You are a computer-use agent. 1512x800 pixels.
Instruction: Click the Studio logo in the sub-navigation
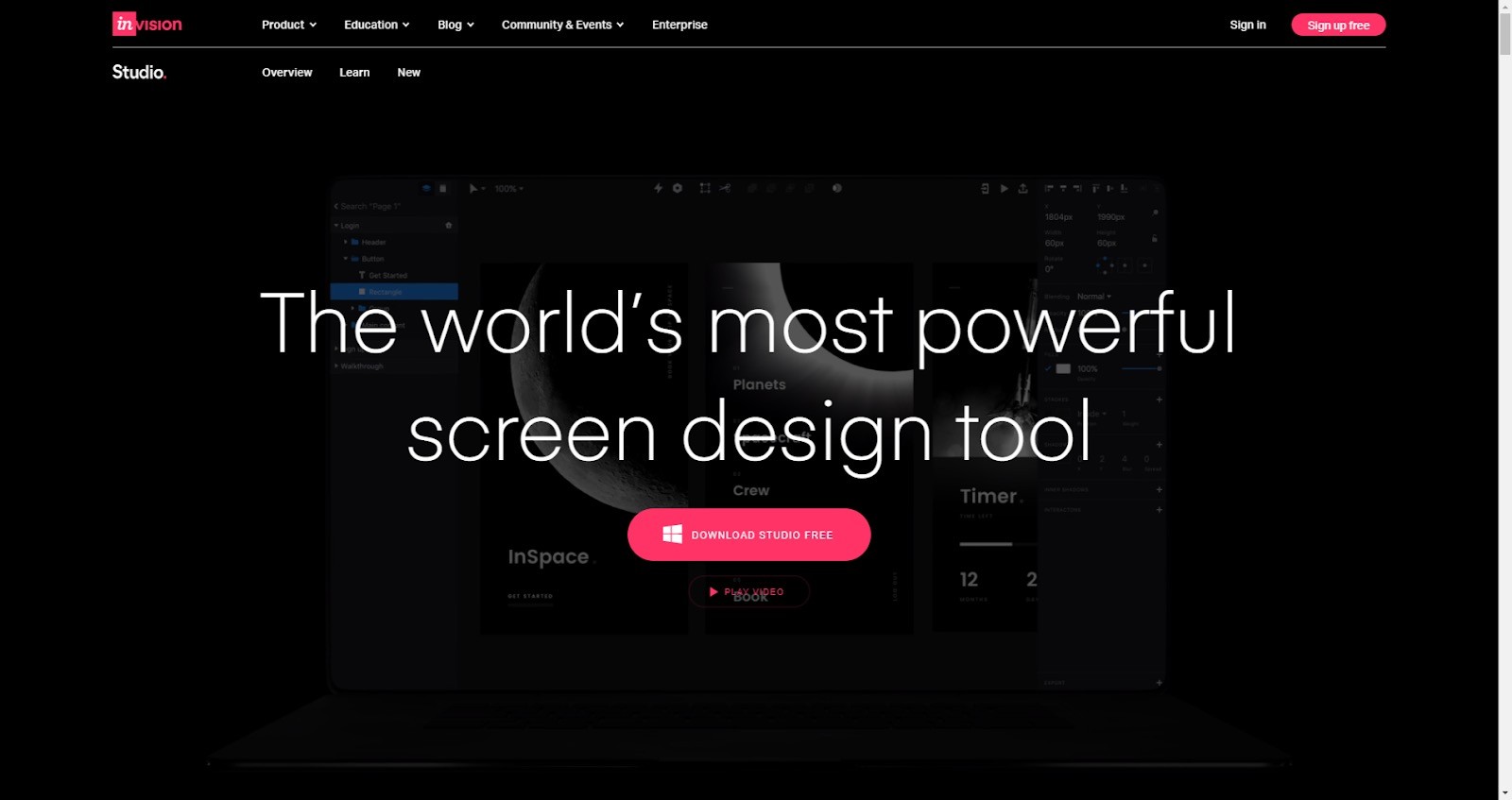pos(139,72)
